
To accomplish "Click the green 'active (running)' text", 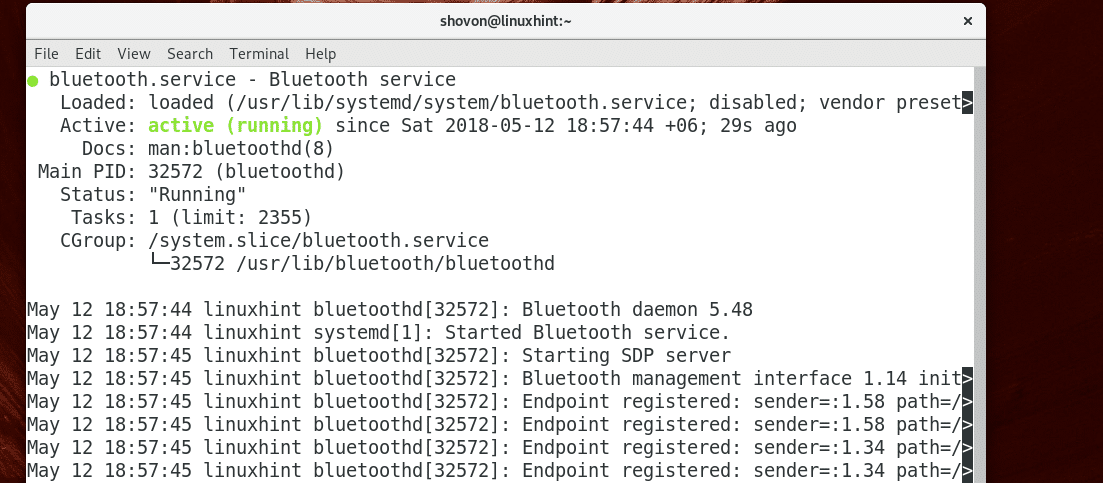I will (x=235, y=125).
